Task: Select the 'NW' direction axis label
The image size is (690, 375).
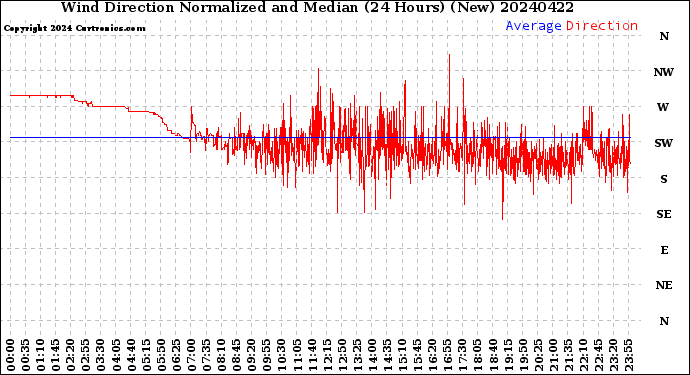Action: point(664,72)
